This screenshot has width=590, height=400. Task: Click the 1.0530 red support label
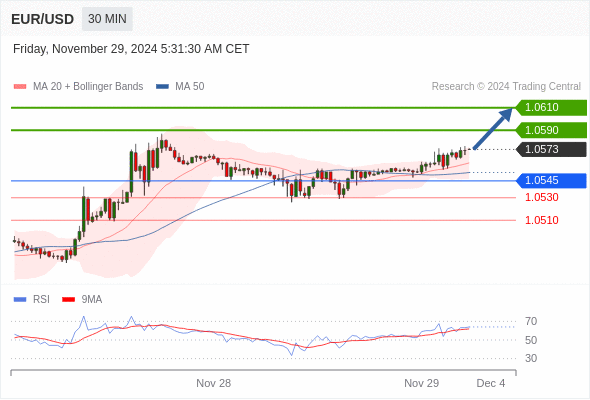pyautogui.click(x=541, y=197)
